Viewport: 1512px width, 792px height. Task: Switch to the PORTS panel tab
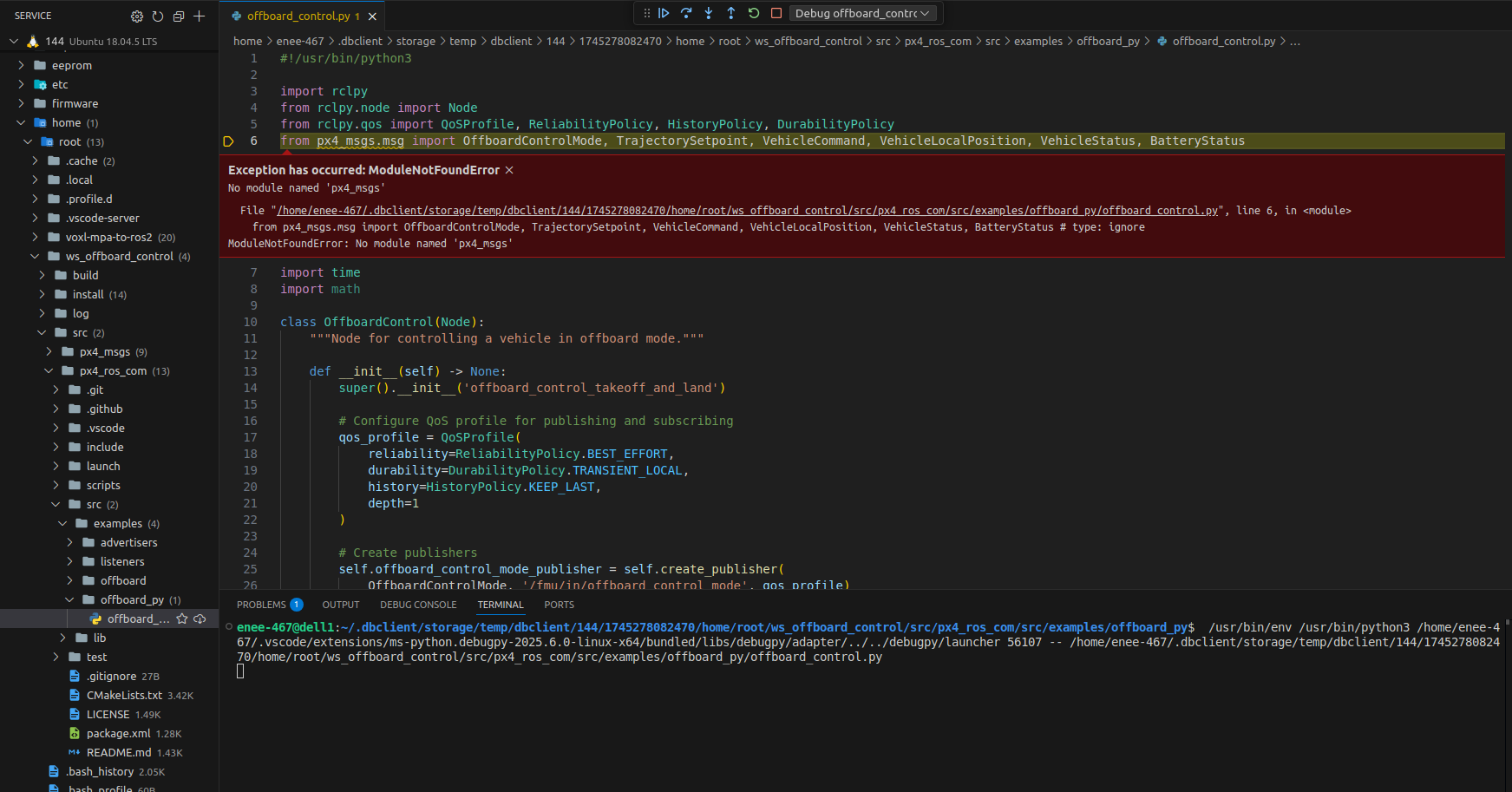(560, 605)
